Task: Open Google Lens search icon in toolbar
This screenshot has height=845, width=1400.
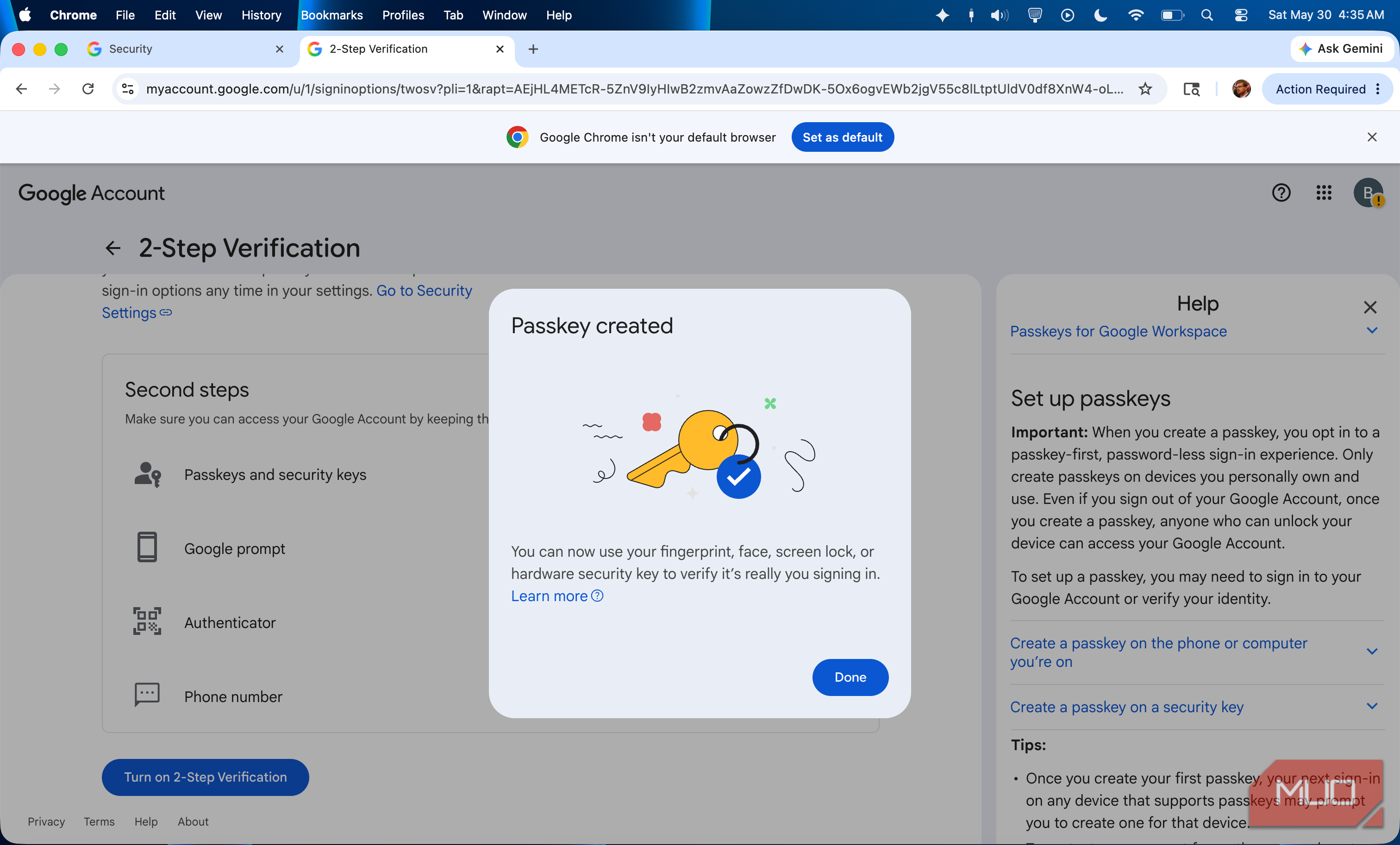Action: point(1192,89)
